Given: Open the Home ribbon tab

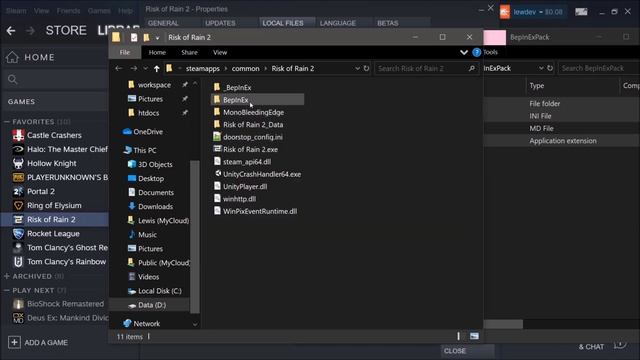Looking at the screenshot, I should coord(157,52).
